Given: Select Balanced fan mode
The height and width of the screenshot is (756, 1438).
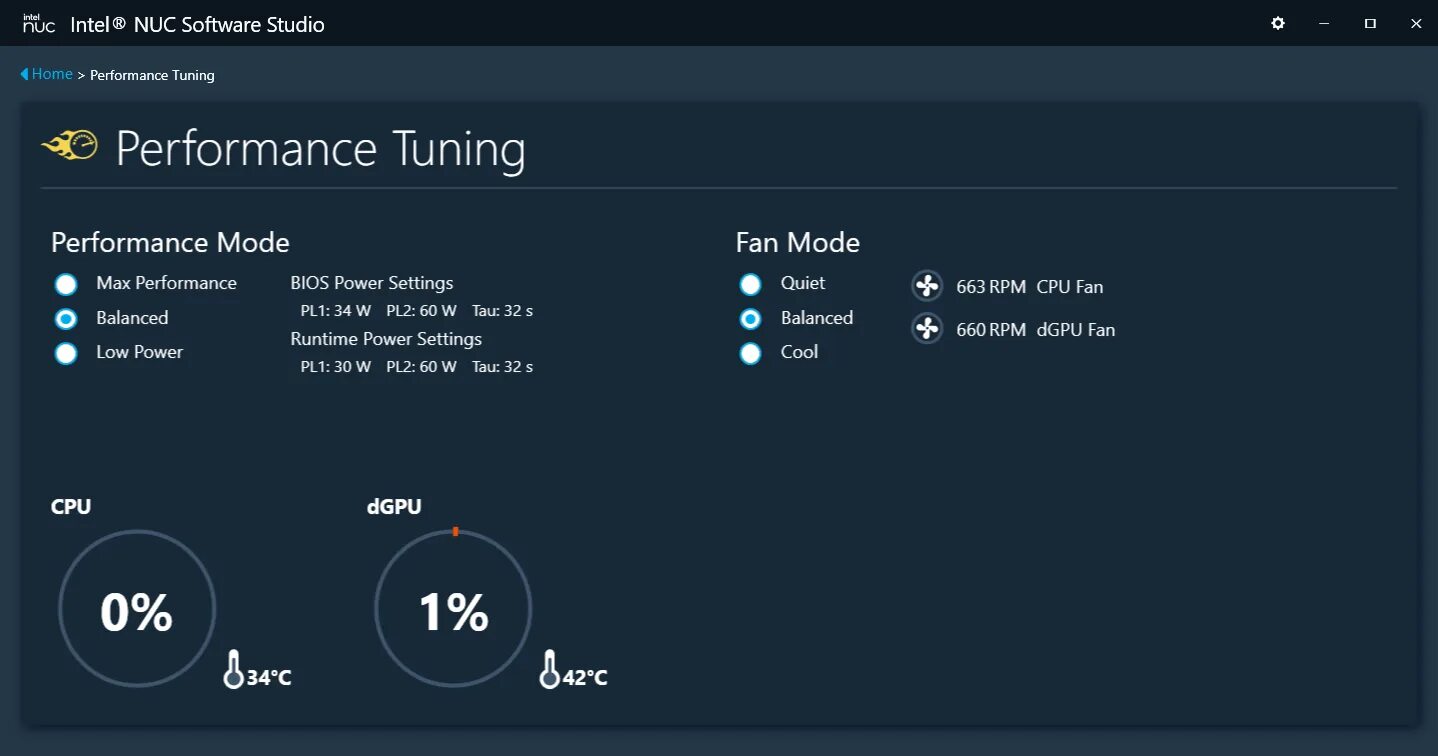Looking at the screenshot, I should click(750, 318).
